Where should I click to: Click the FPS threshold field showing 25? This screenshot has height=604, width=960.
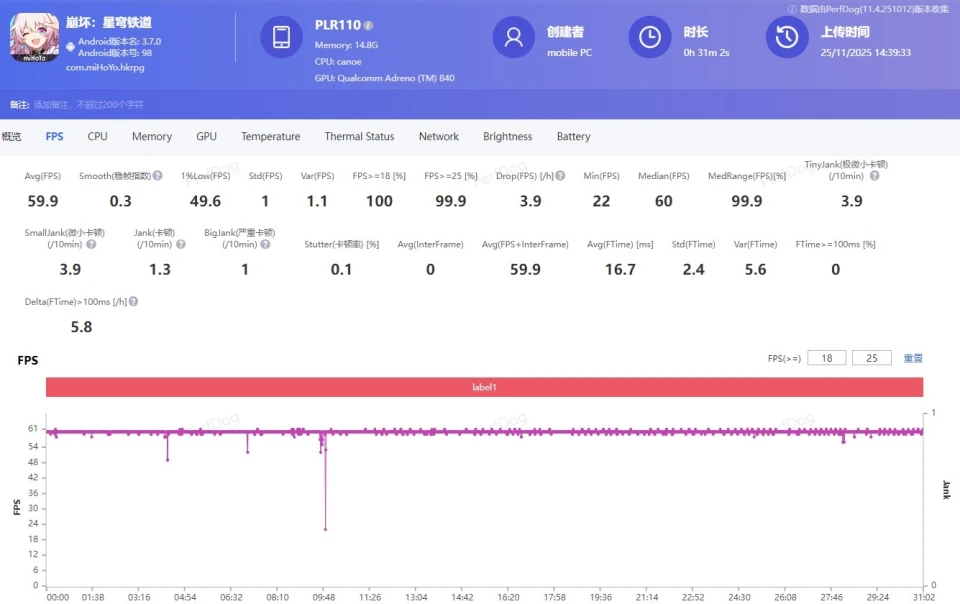pos(871,358)
